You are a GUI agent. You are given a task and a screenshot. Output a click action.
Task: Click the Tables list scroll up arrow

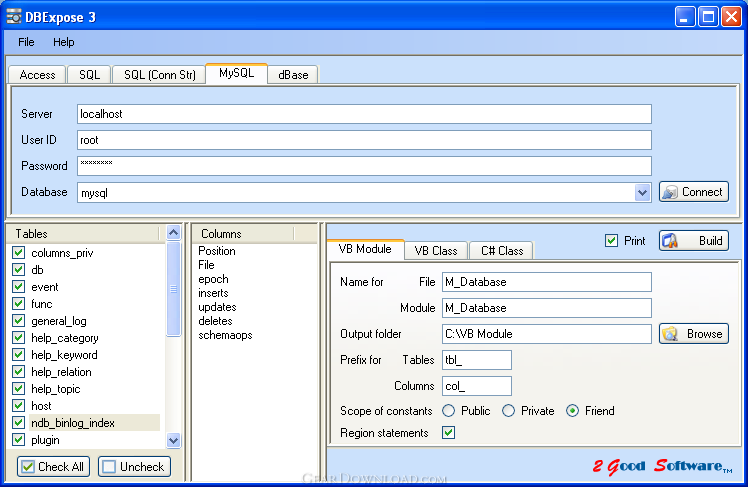coord(174,233)
